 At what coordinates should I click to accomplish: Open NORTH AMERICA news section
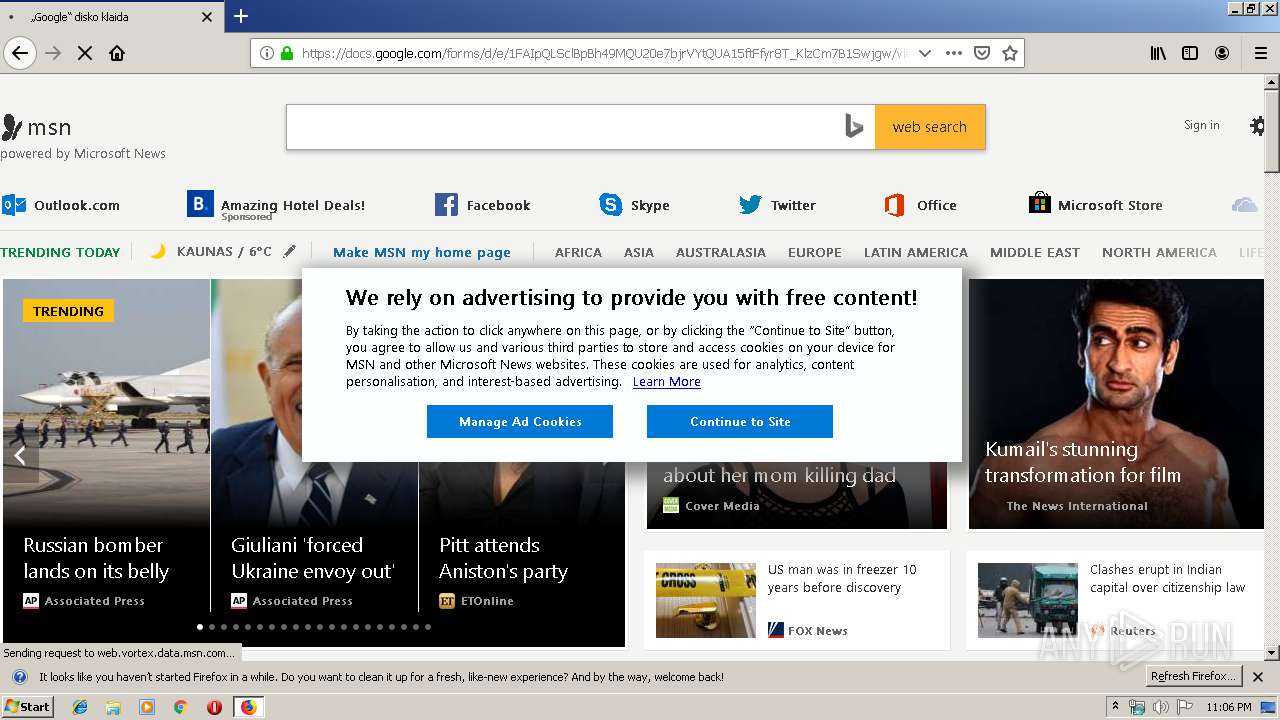1159,252
